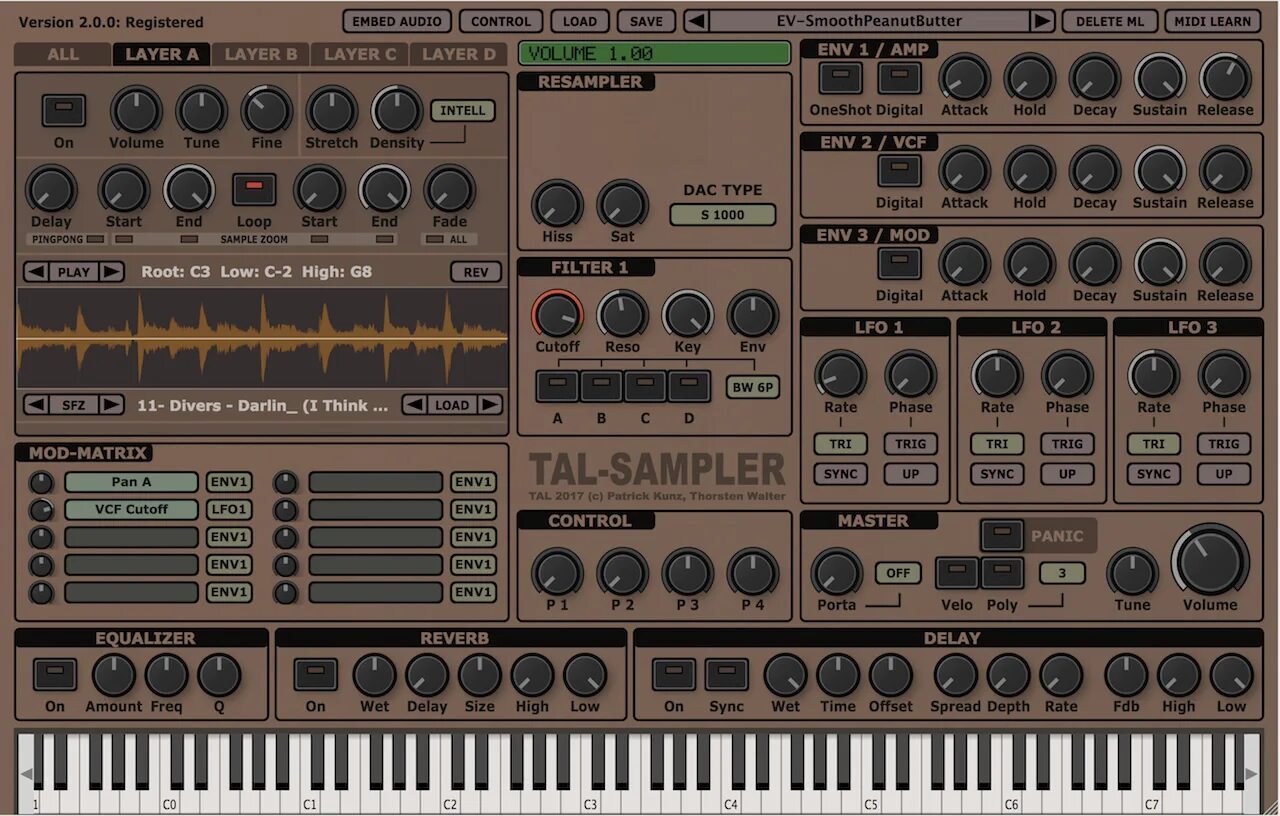
Task: Click the previous preset arrow beside EV-SmoothPeanutButter
Action: tap(697, 21)
